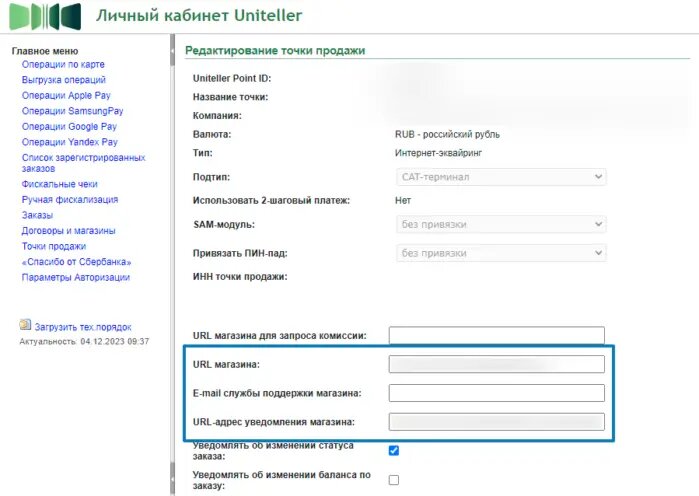Focus URL-адрес уведомления магазина field
The width and height of the screenshot is (699, 496).
[497, 422]
